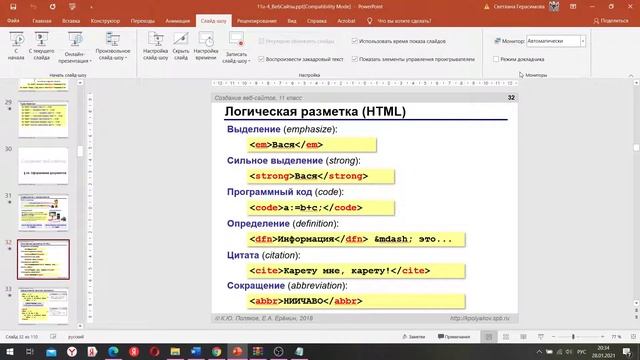640x360 pixels.
Task: Open slide show setup (Настройка слайд-шоу)
Action: pyautogui.click(x=156, y=46)
